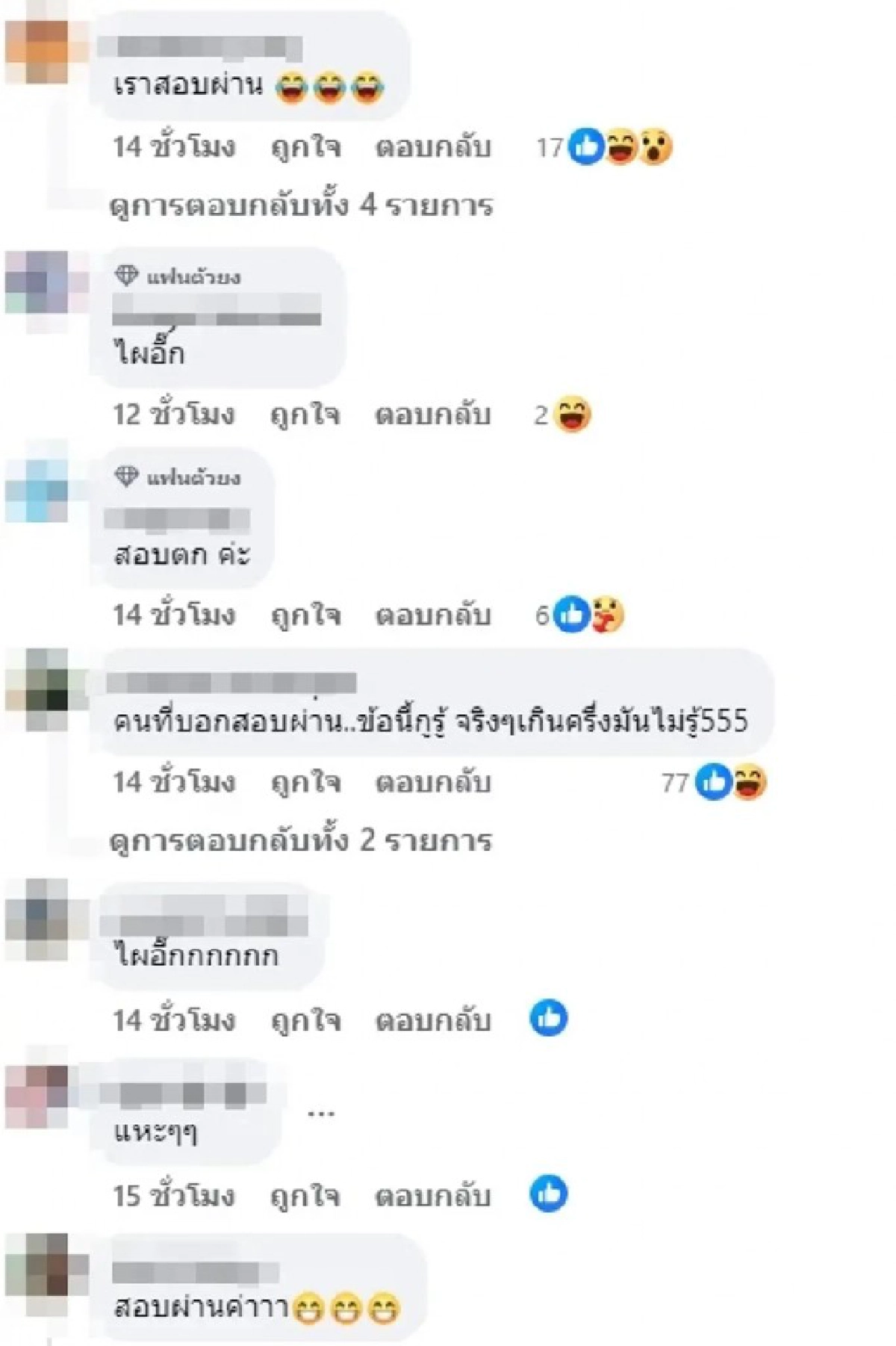Image resolution: width=896 pixels, height=1346 pixels.
Task: Click the 15 ชั่วโมง timestamp link
Action: pos(174,1196)
